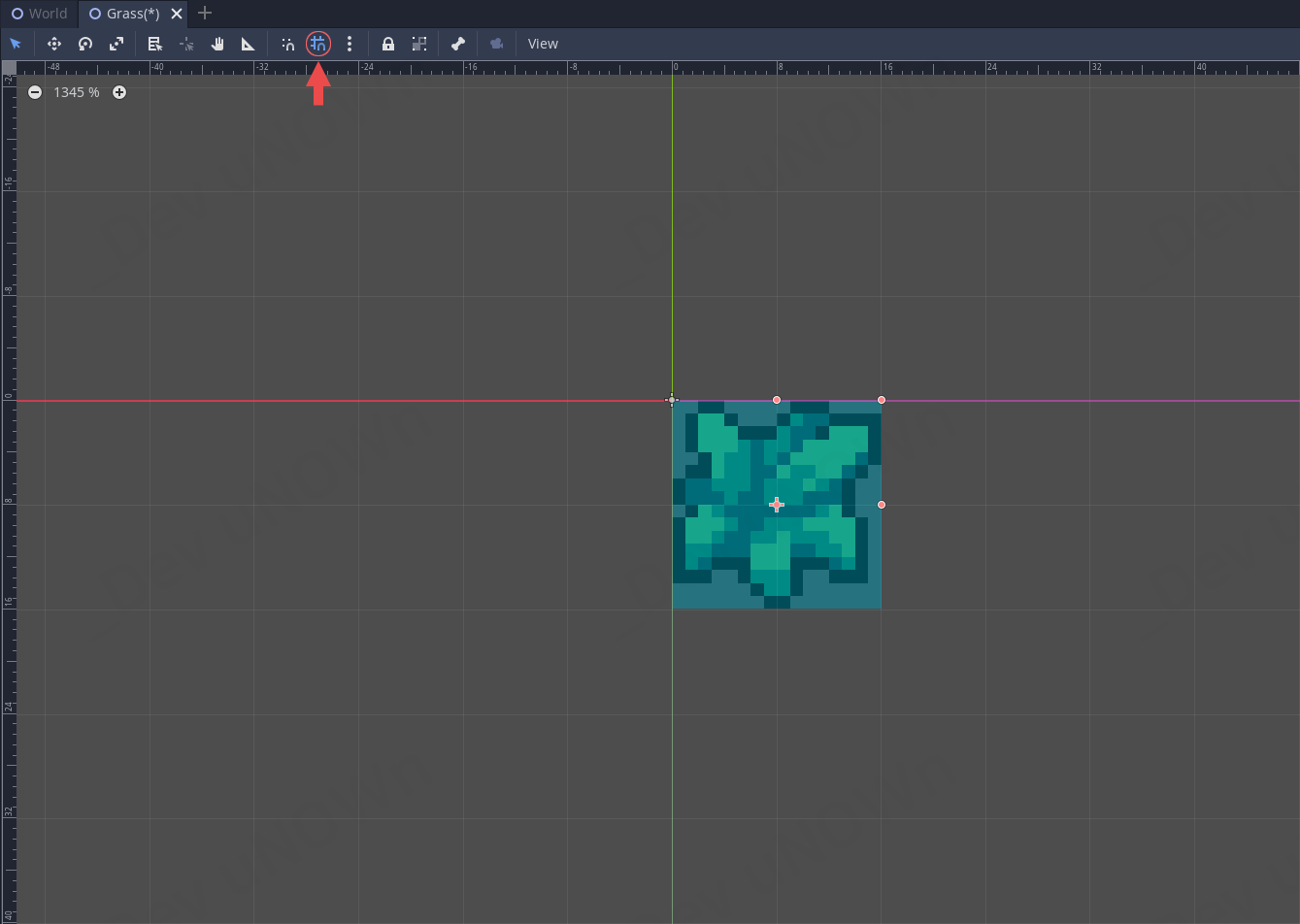Image resolution: width=1300 pixels, height=924 pixels.
Task: Select the Select Mode arrow tool
Action: pyautogui.click(x=16, y=44)
